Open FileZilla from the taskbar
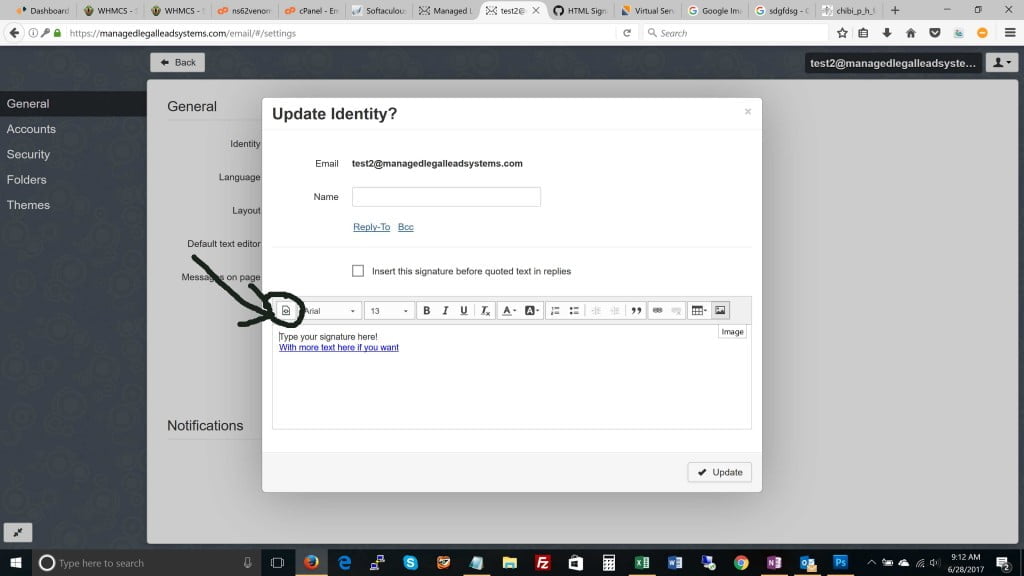 click(542, 562)
